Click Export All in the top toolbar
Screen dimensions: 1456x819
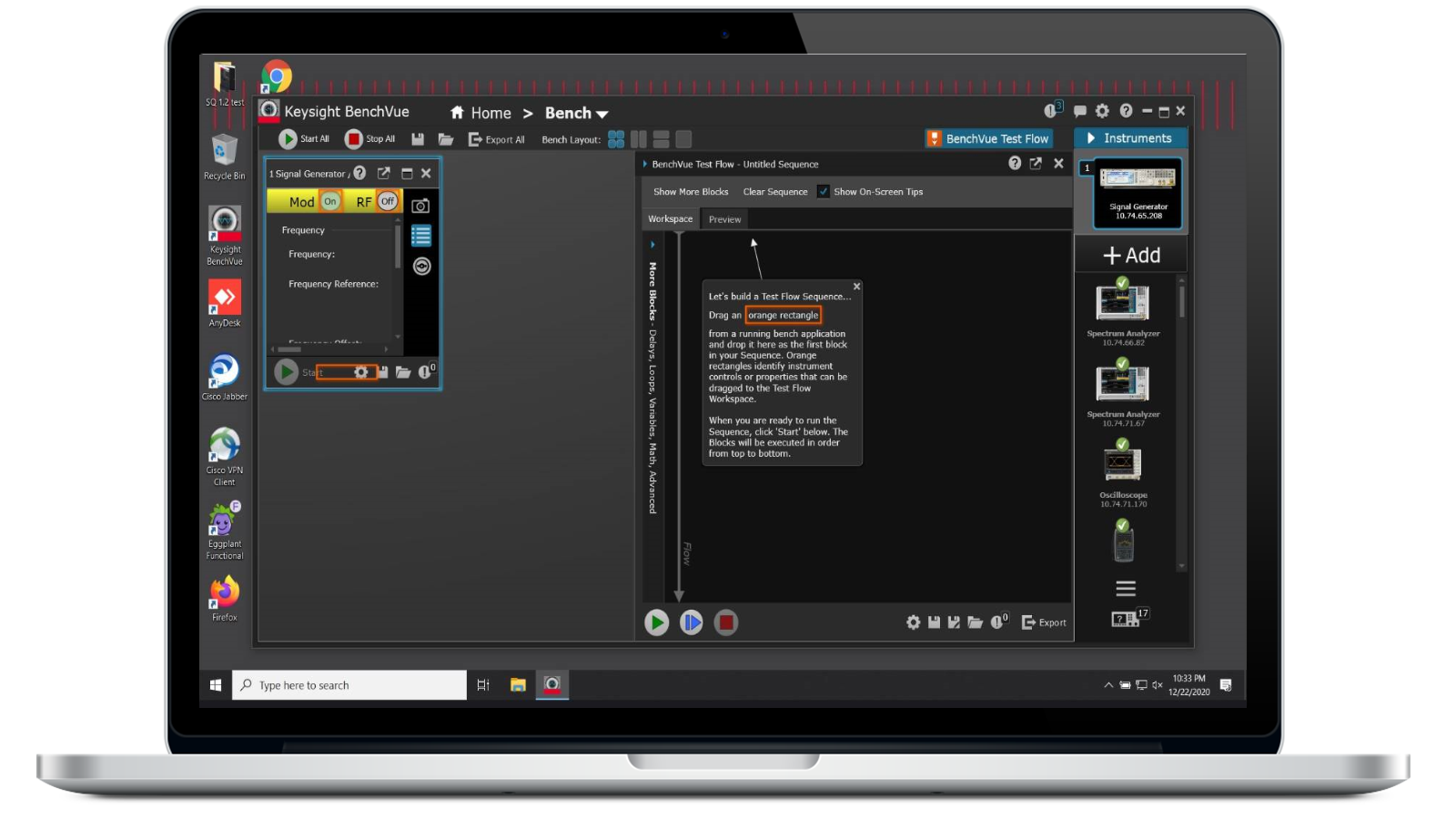point(497,139)
